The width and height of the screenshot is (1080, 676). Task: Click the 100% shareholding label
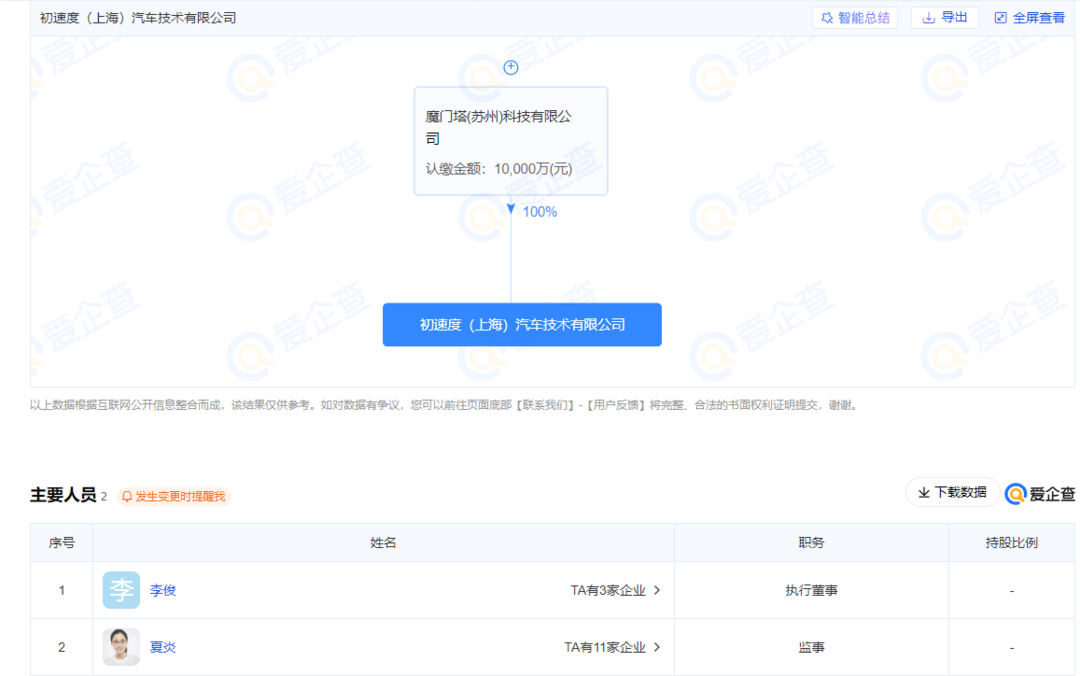539,212
